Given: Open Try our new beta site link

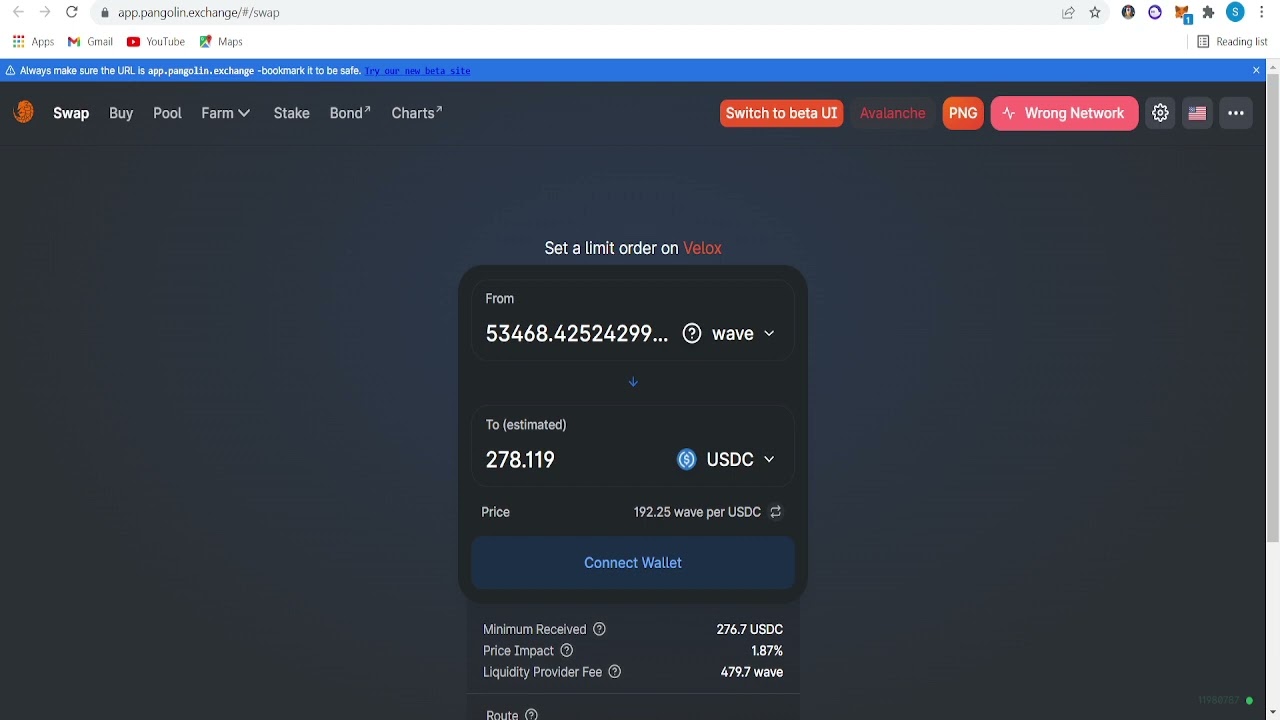Looking at the screenshot, I should coord(417,71).
